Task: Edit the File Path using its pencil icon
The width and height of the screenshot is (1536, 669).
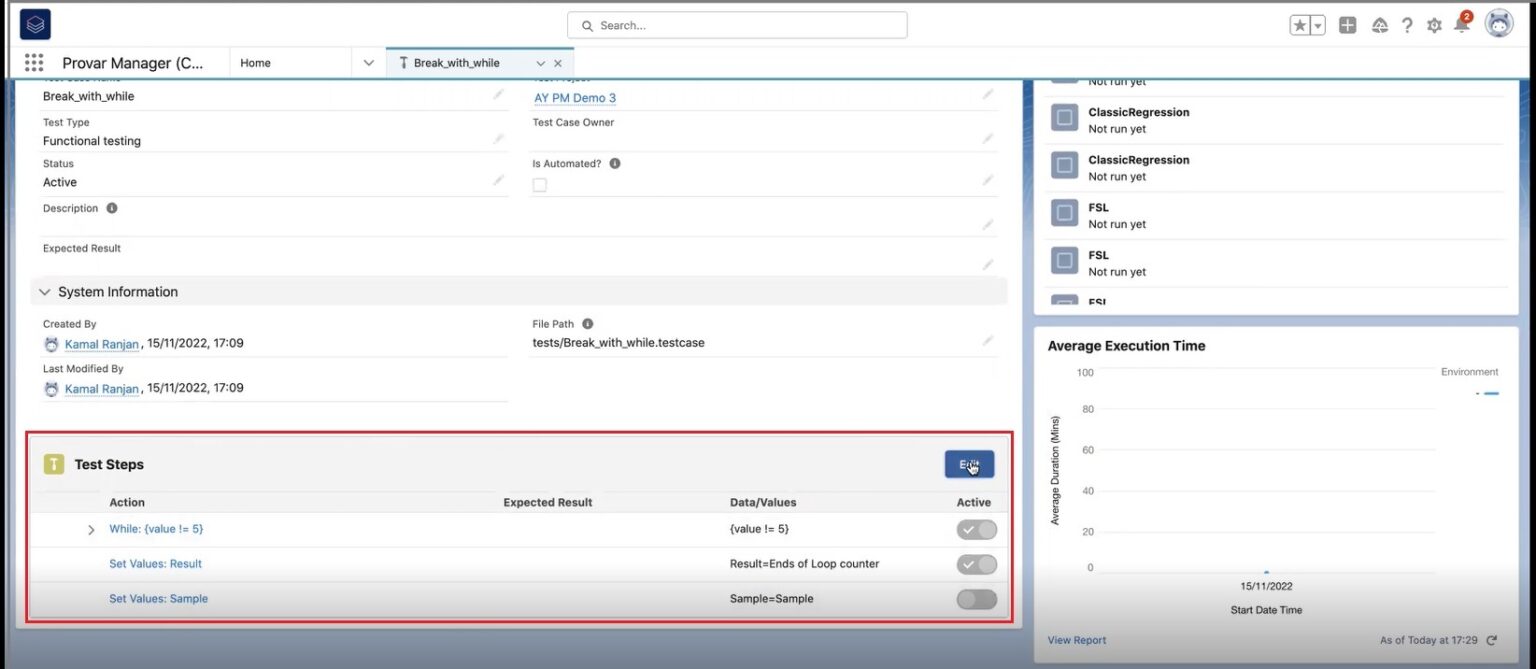Action: tap(988, 340)
